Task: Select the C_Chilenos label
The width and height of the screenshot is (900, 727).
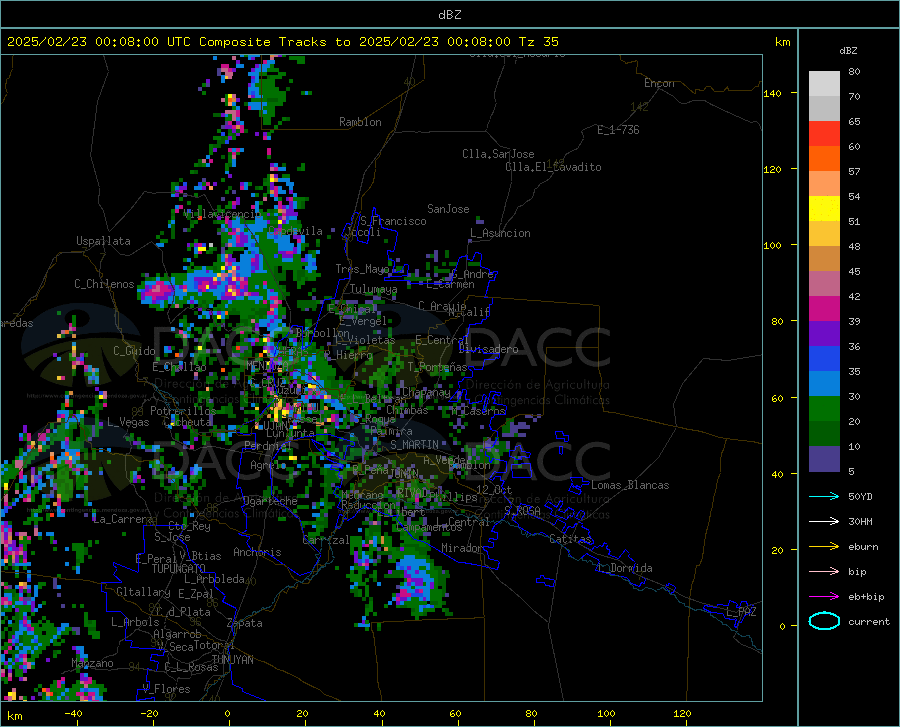Action: tap(104, 284)
